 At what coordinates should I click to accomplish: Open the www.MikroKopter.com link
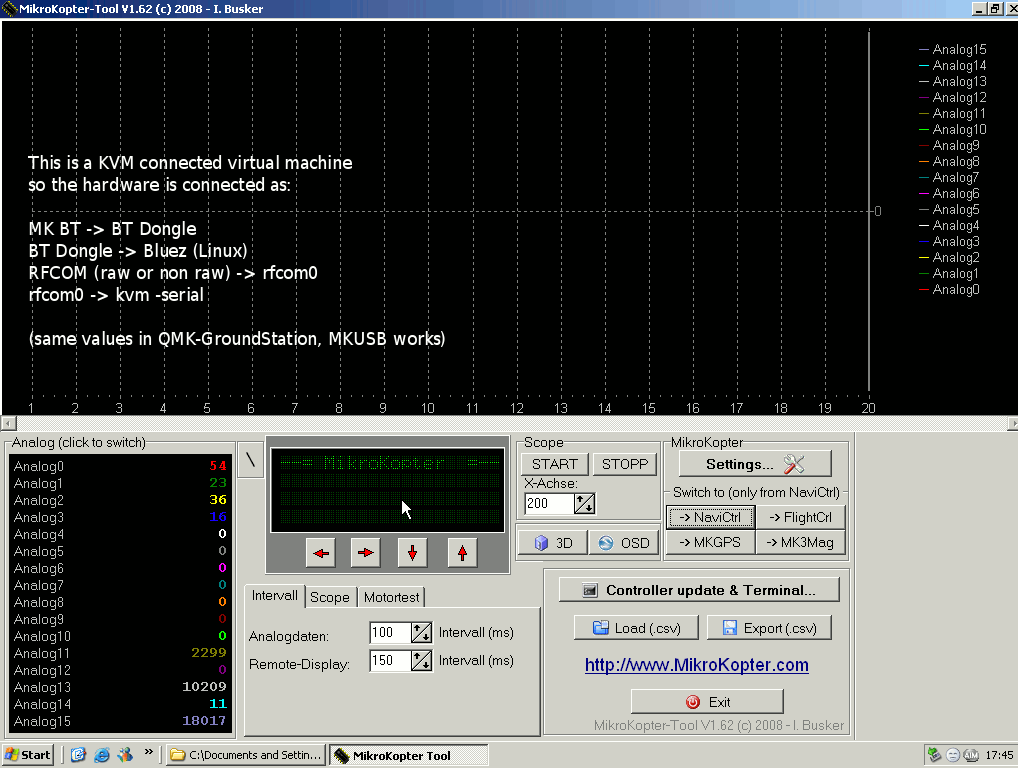pyautogui.click(x=696, y=665)
